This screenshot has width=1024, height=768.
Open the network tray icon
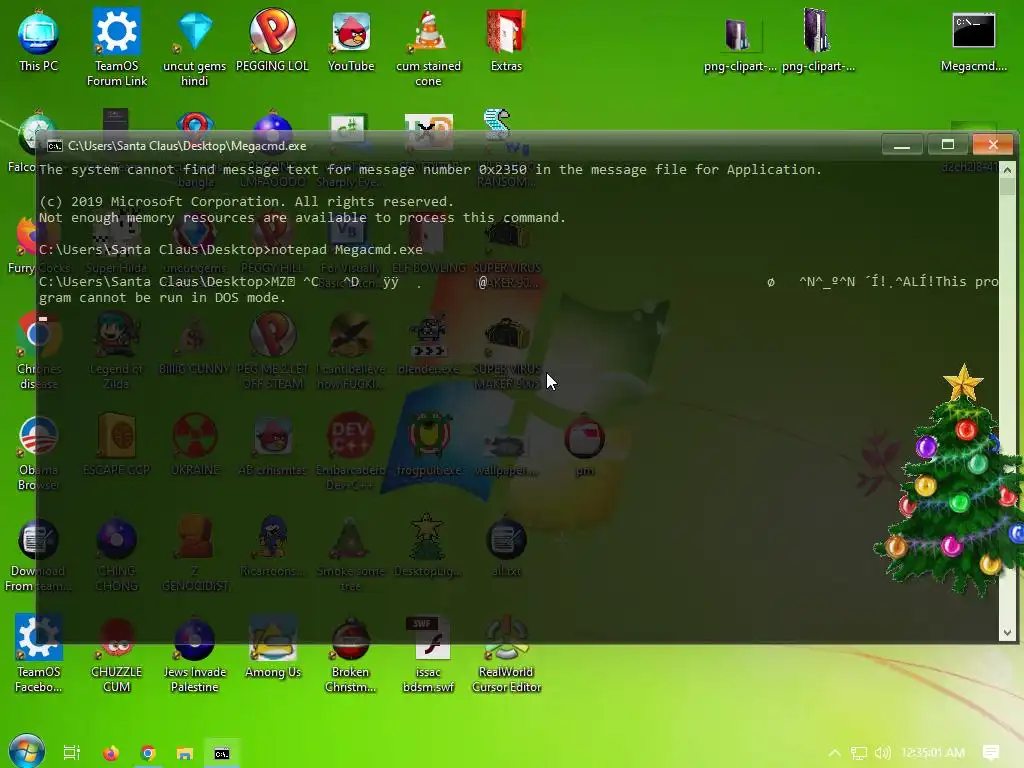[859, 753]
